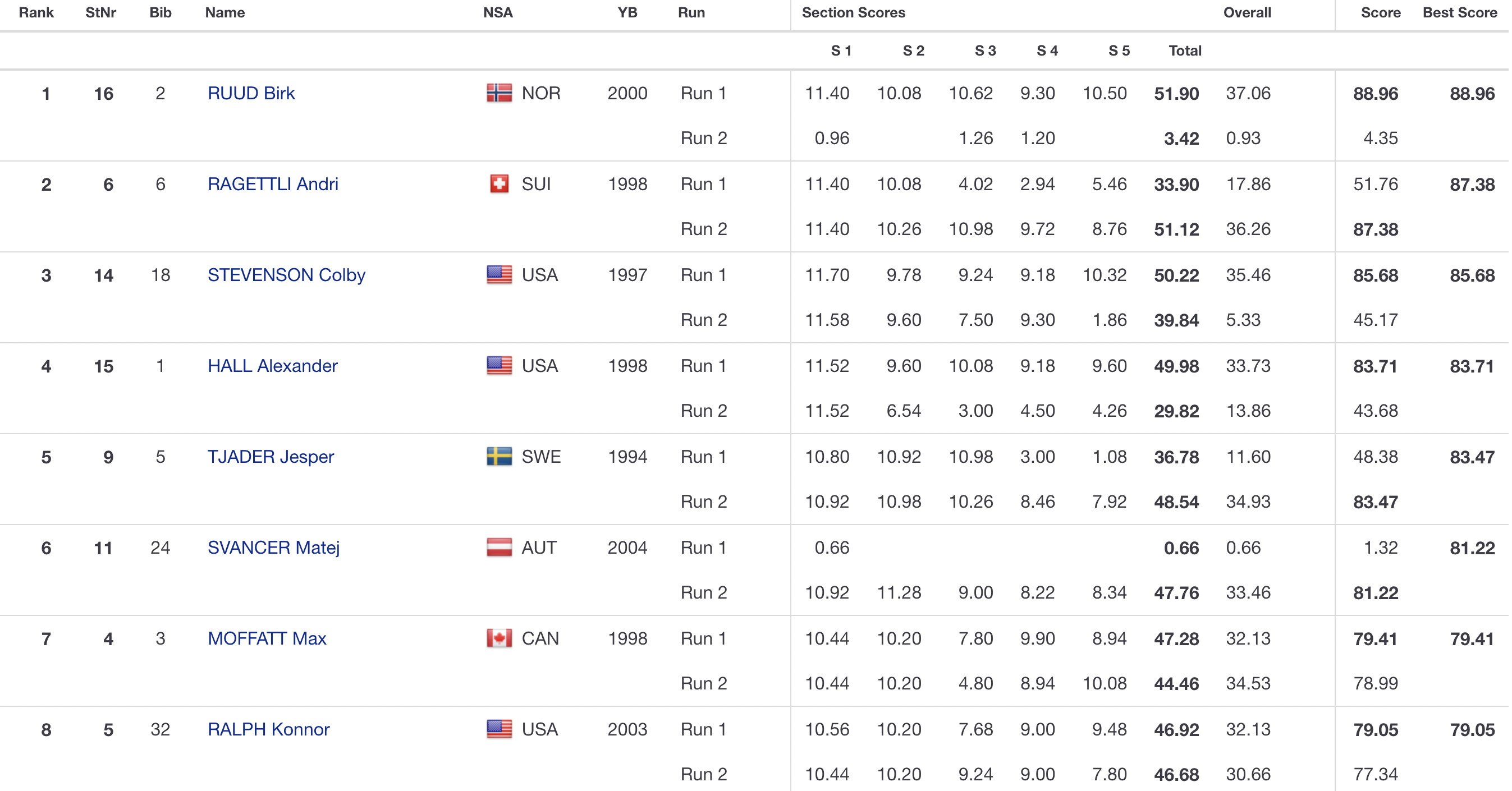The width and height of the screenshot is (1512, 791).
Task: Open RAGETTLI Andri athlete link
Action: tap(273, 184)
